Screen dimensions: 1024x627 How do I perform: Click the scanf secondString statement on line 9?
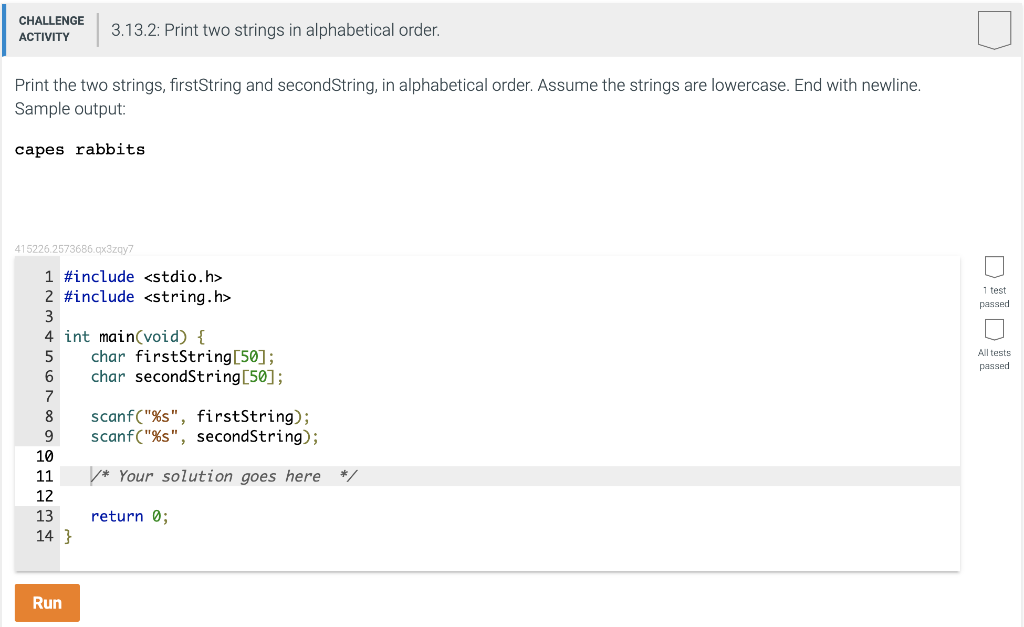click(204, 436)
